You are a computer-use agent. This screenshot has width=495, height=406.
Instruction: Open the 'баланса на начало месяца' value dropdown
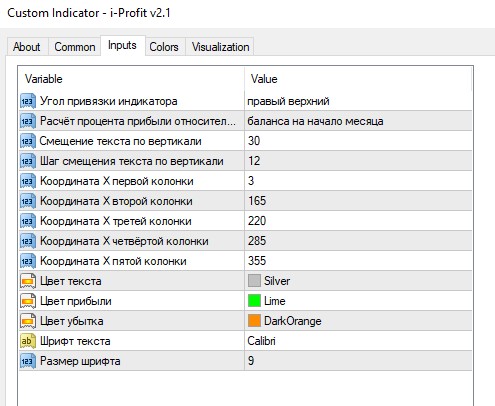[358, 121]
